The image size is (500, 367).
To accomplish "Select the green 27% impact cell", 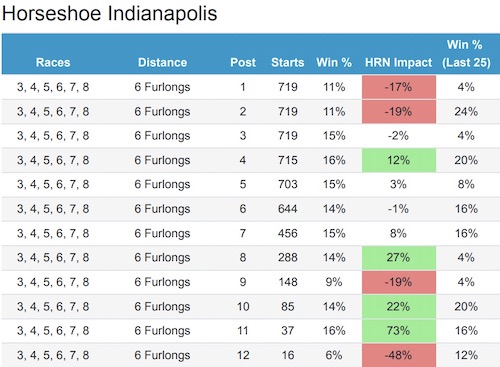I will (399, 258).
